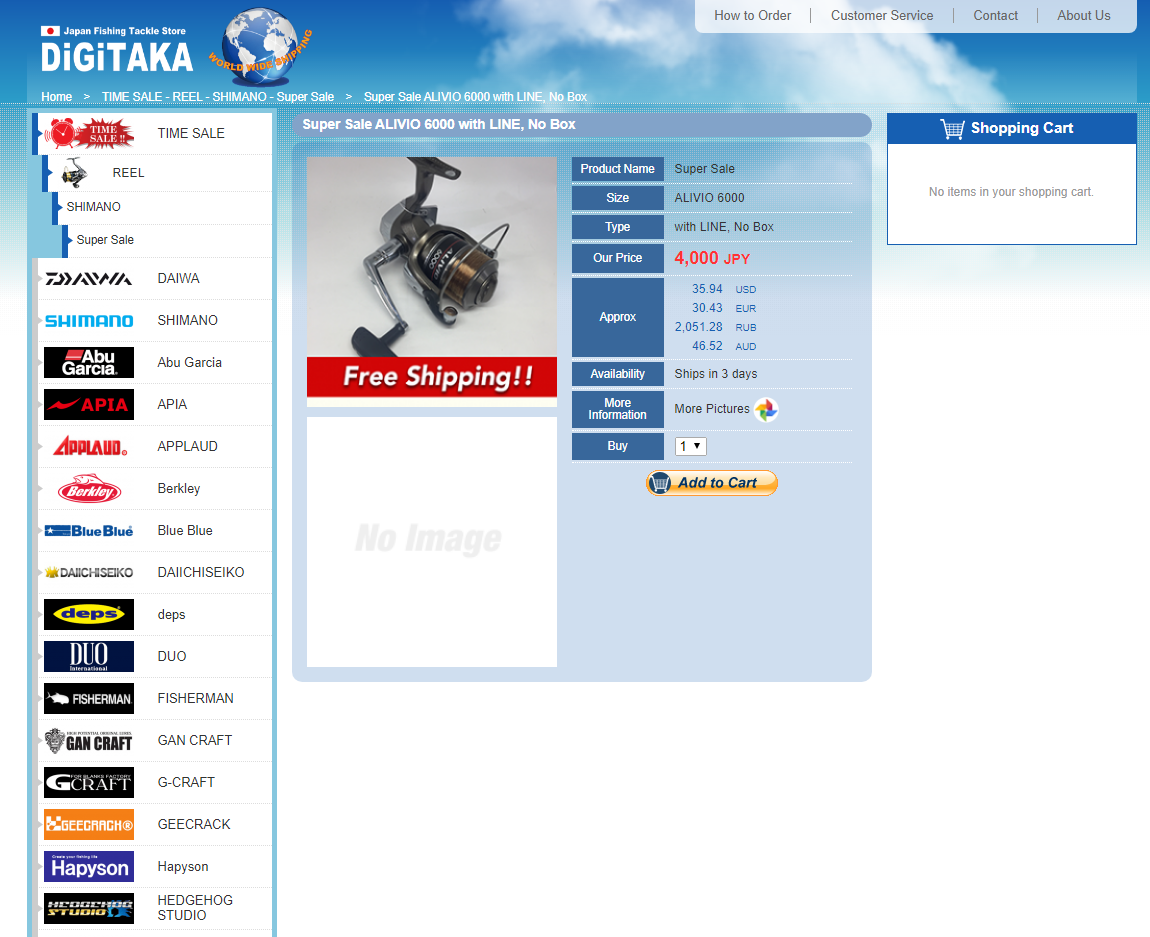Click the reel thumbnail icon in sidebar
This screenshot has width=1150, height=937.
click(73, 173)
